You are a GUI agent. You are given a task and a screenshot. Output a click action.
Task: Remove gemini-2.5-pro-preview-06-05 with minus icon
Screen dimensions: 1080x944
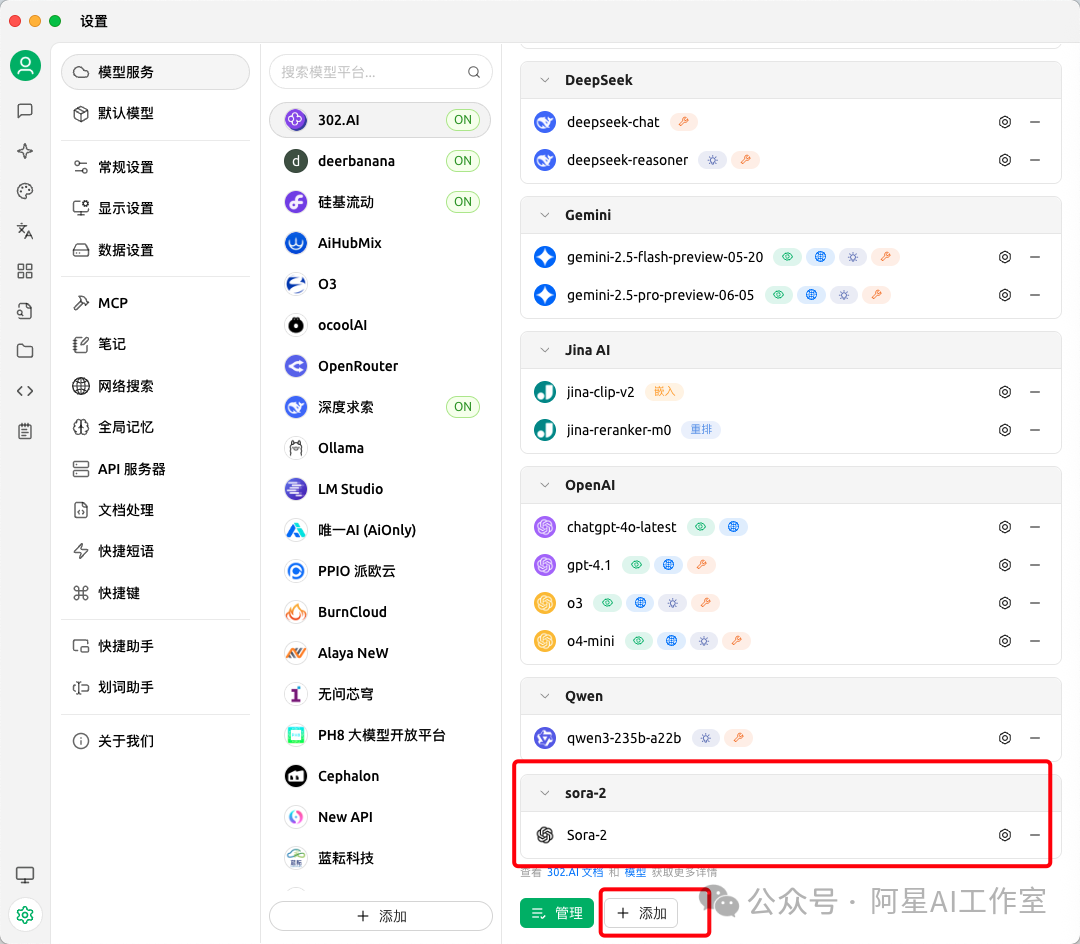pos(1035,295)
